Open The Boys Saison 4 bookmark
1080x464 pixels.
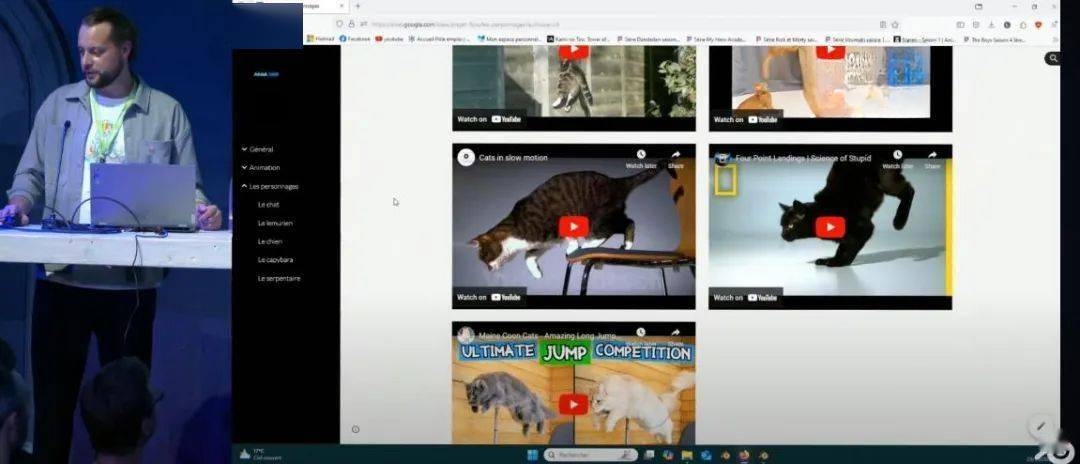coord(994,39)
